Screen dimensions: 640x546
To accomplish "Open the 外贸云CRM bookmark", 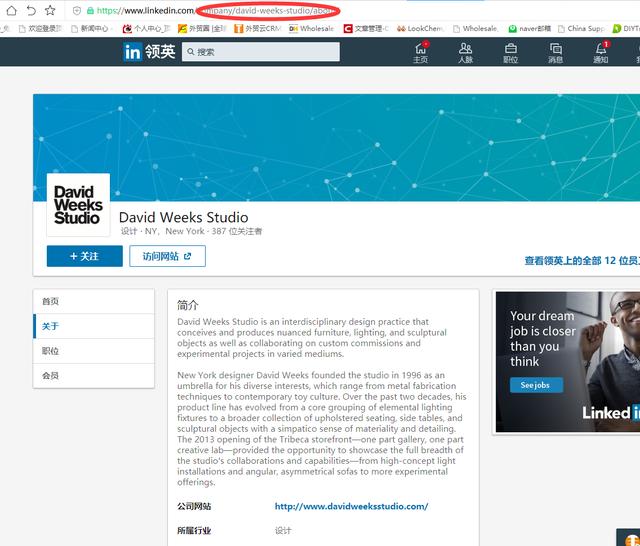I will [258, 29].
